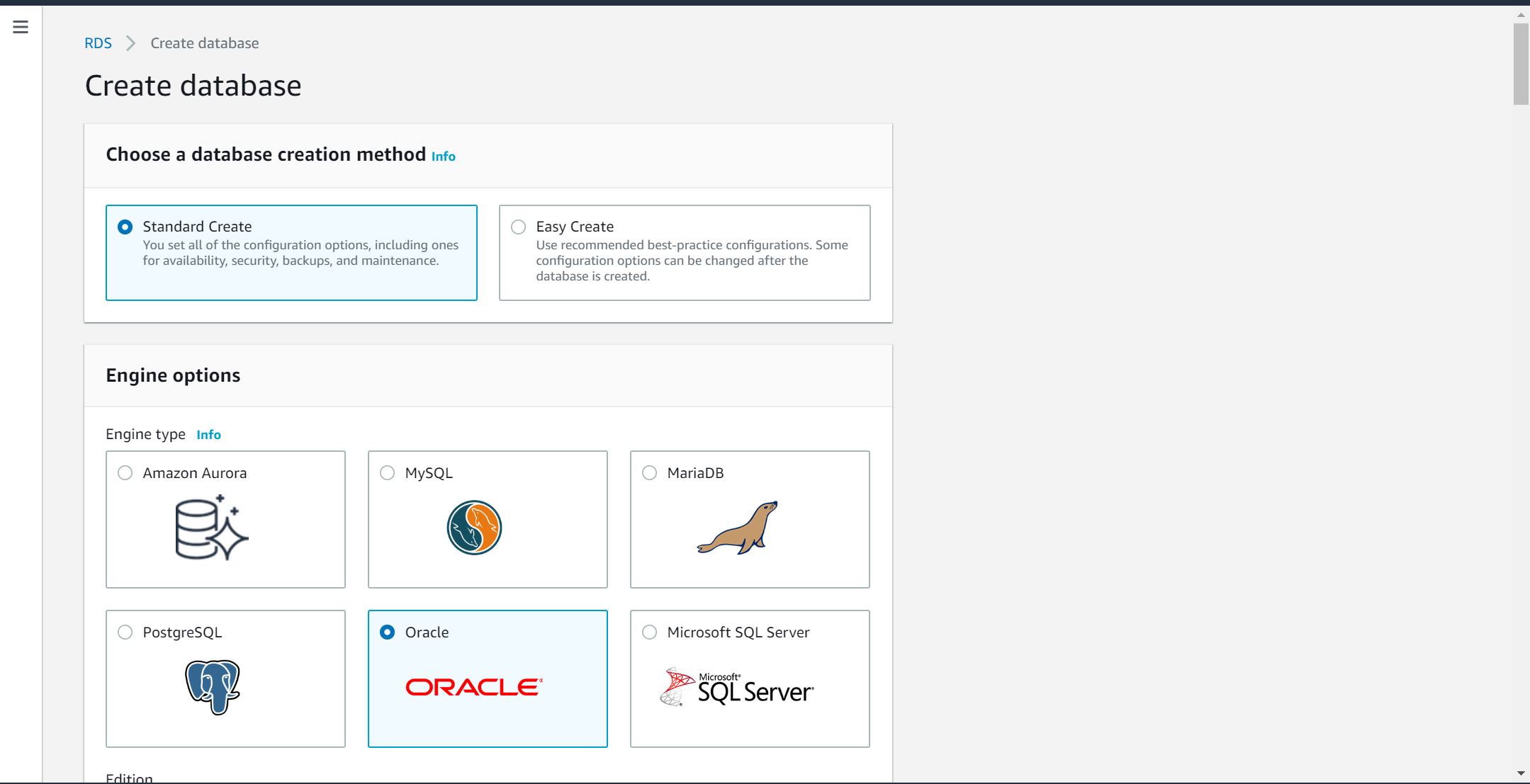Click the breadcrumb chevron separator
Viewport: 1530px width, 784px height.
tap(130, 43)
